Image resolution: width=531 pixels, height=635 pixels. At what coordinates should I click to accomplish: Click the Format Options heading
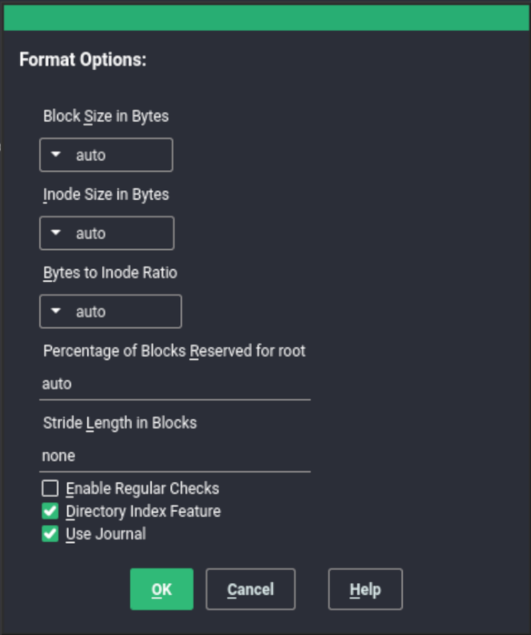83,60
